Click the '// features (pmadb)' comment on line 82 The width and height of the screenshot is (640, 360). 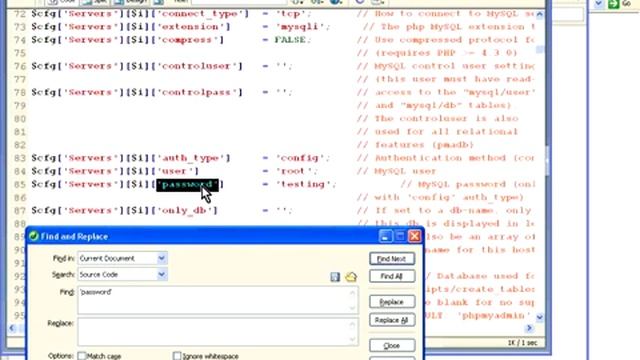click(416, 145)
